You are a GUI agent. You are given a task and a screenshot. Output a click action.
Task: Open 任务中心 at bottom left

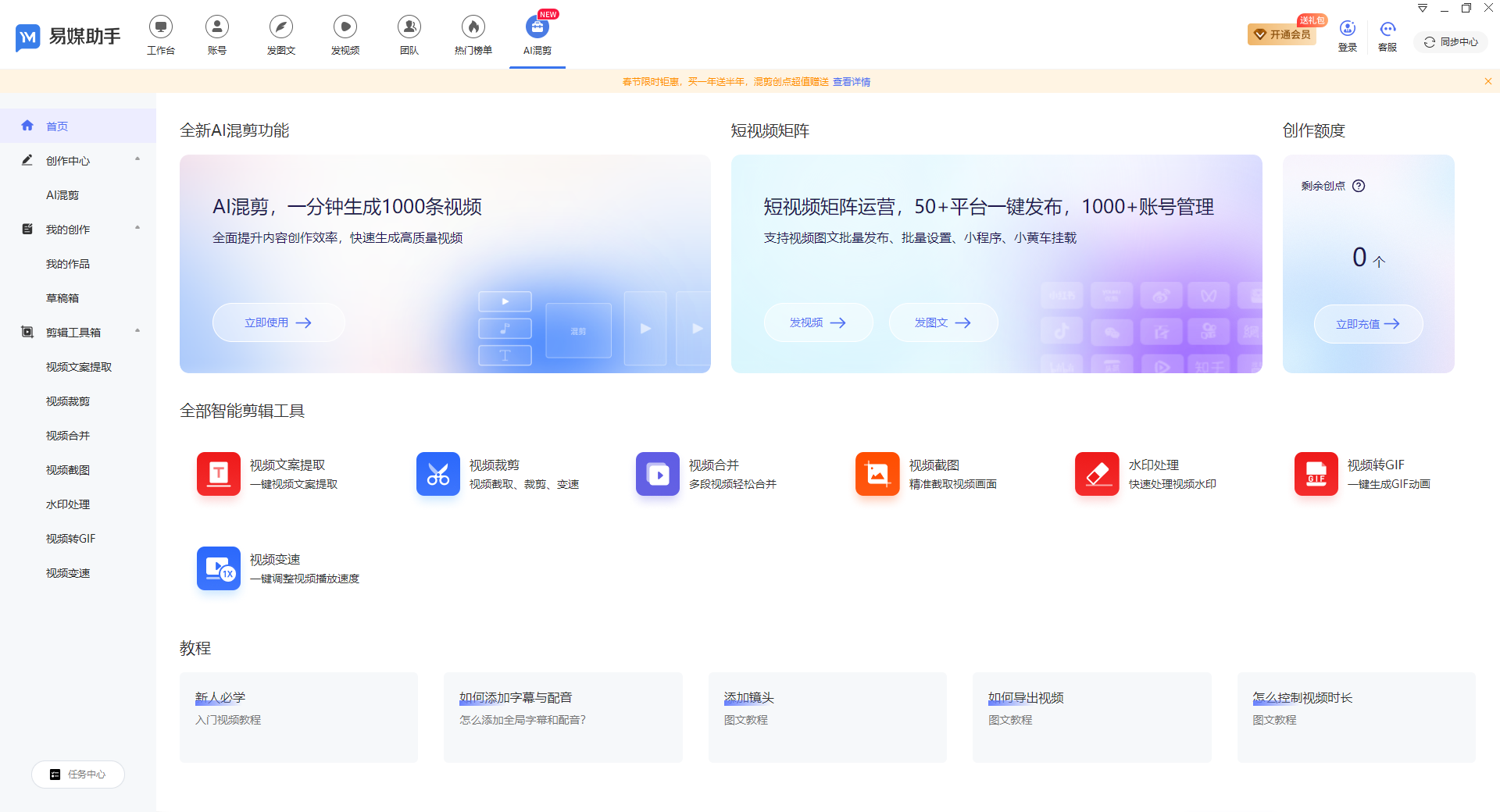[77, 774]
